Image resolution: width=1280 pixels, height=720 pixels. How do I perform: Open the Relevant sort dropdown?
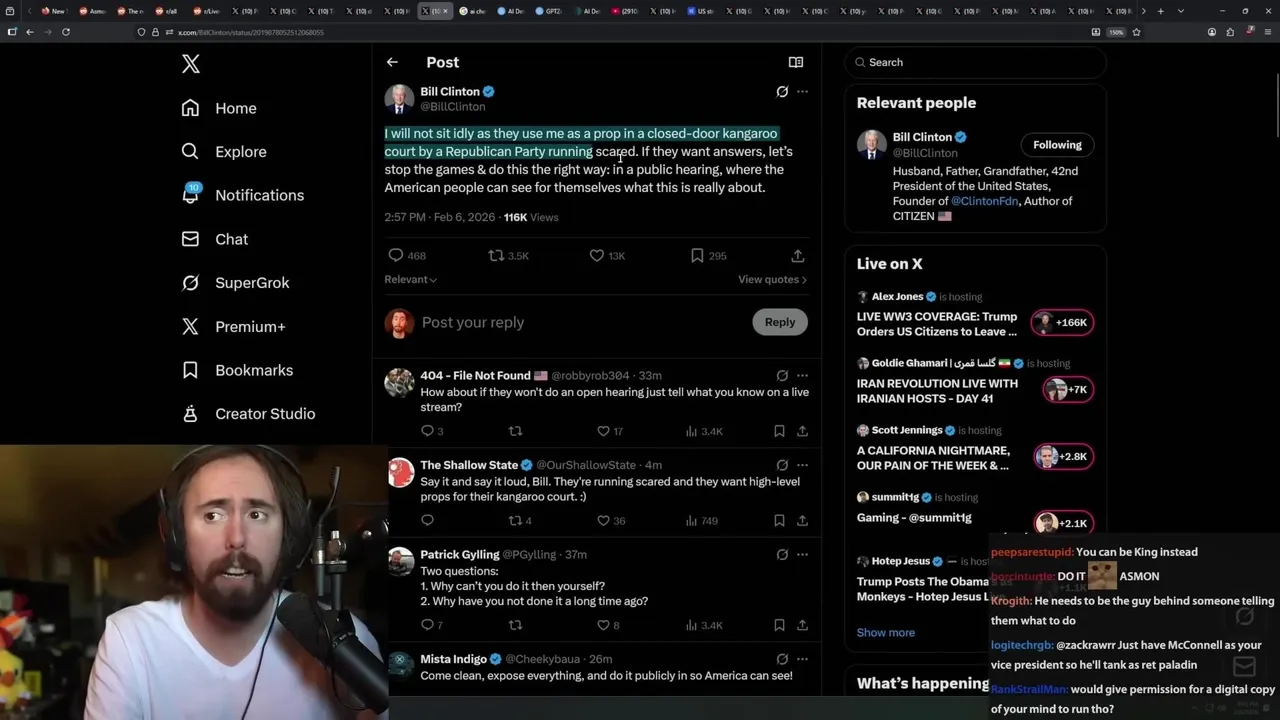[411, 280]
